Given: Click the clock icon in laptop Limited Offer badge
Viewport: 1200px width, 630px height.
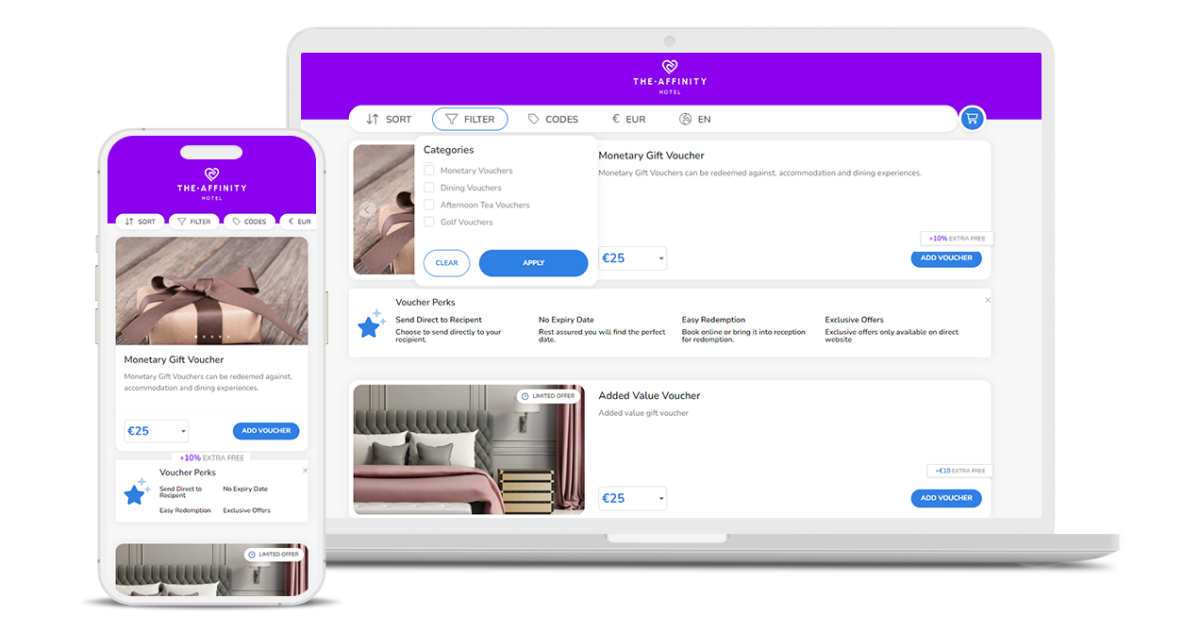Looking at the screenshot, I should (525, 396).
